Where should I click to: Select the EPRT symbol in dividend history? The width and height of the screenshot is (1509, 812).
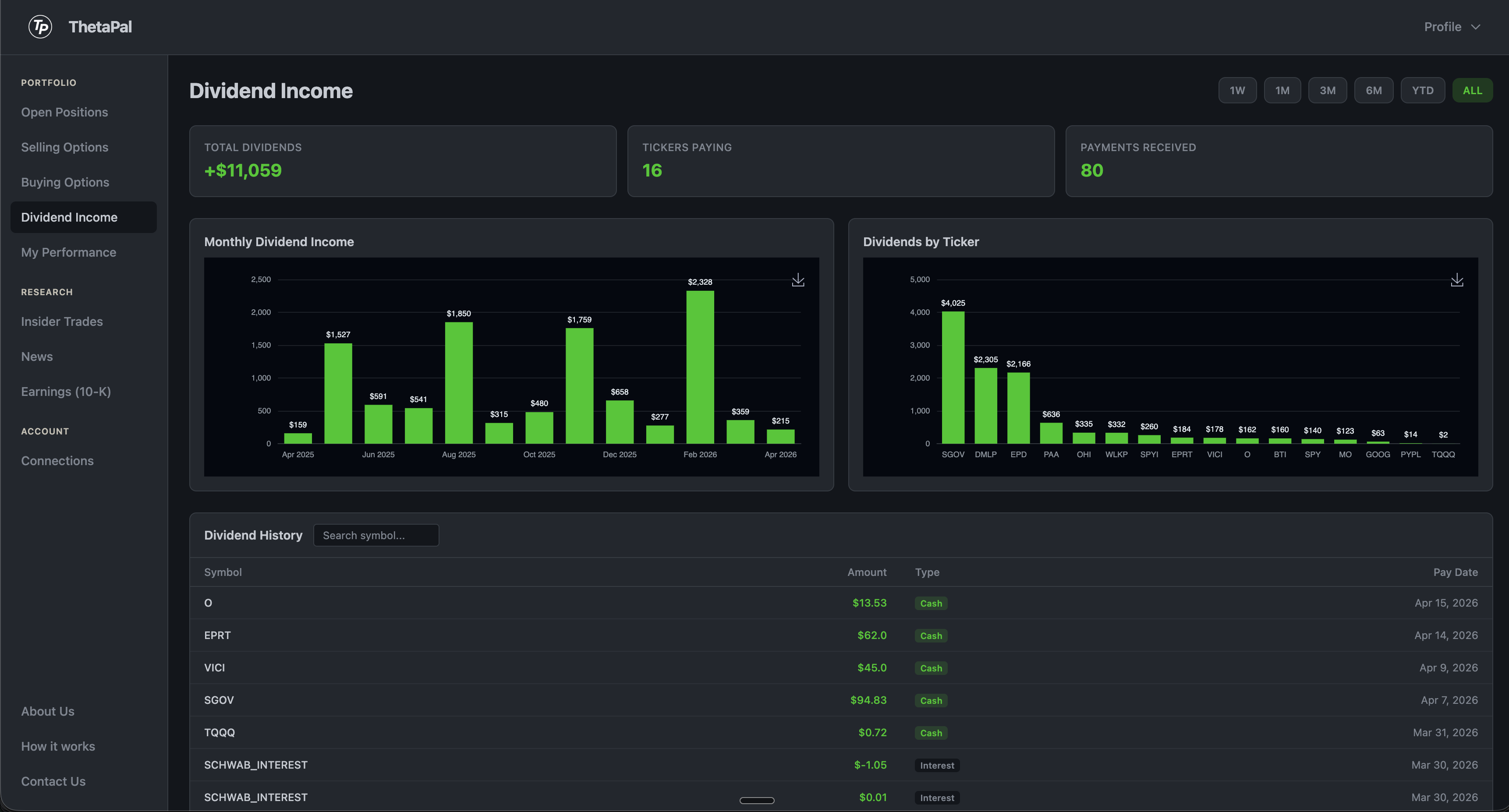[217, 635]
